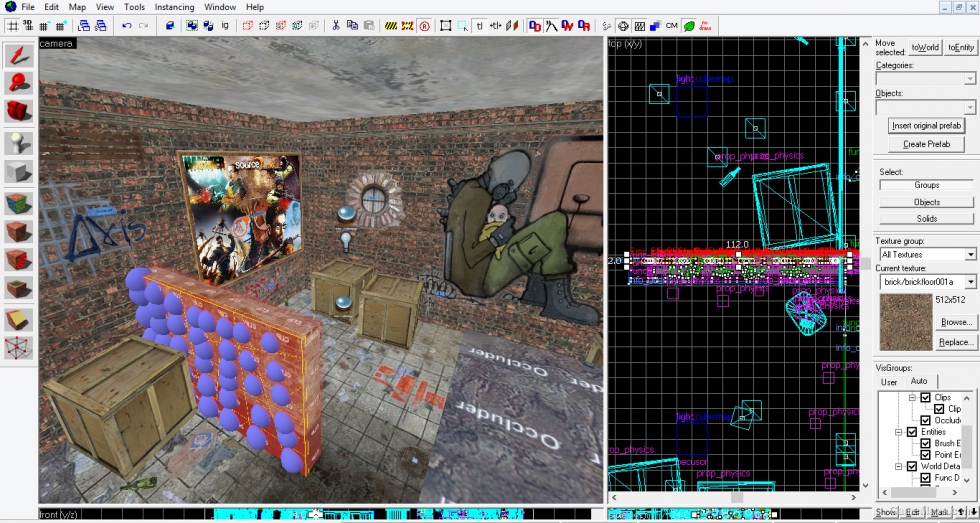Select the Selection (arrow) tool

click(x=19, y=56)
